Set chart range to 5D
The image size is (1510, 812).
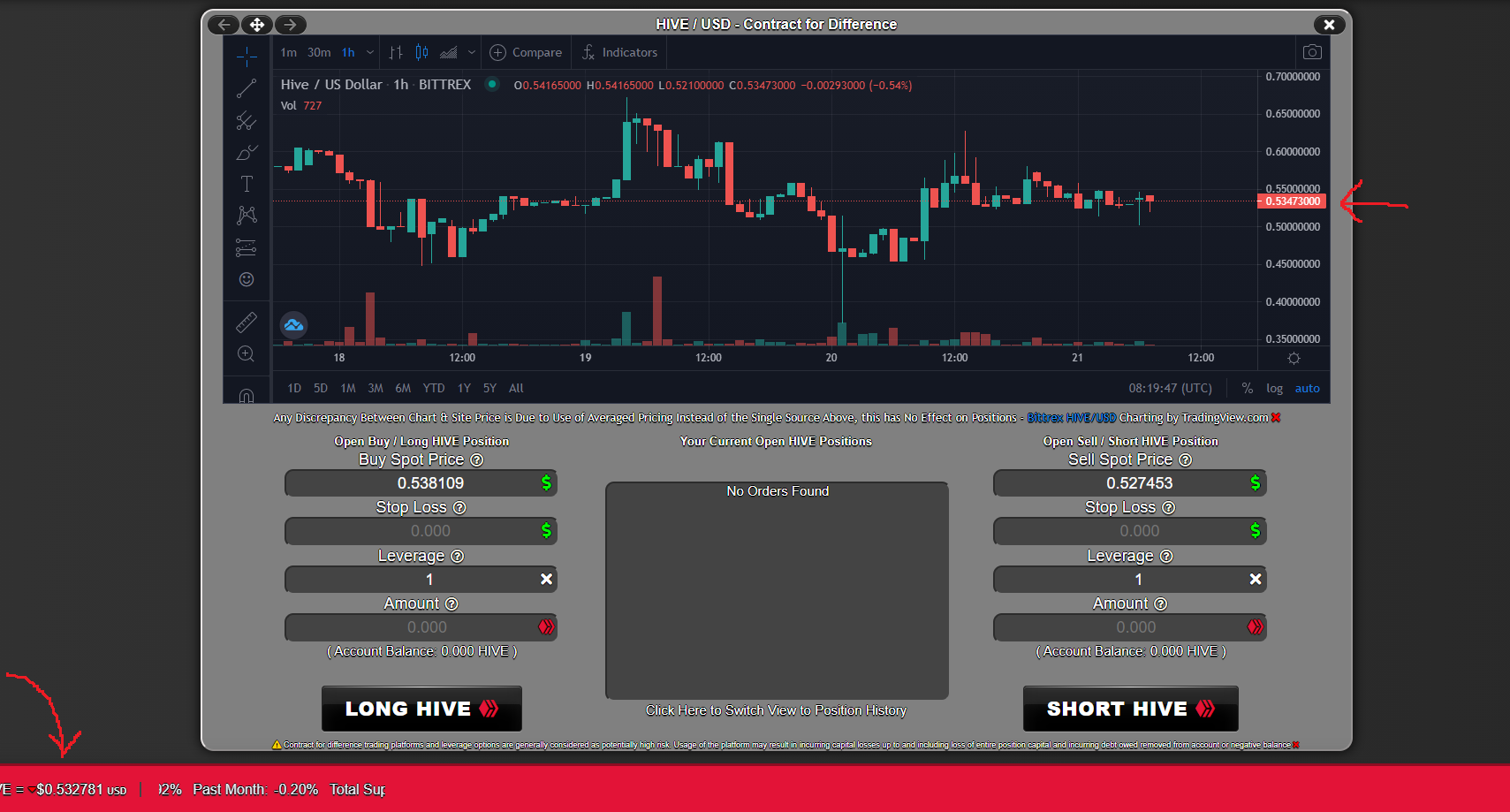[321, 388]
